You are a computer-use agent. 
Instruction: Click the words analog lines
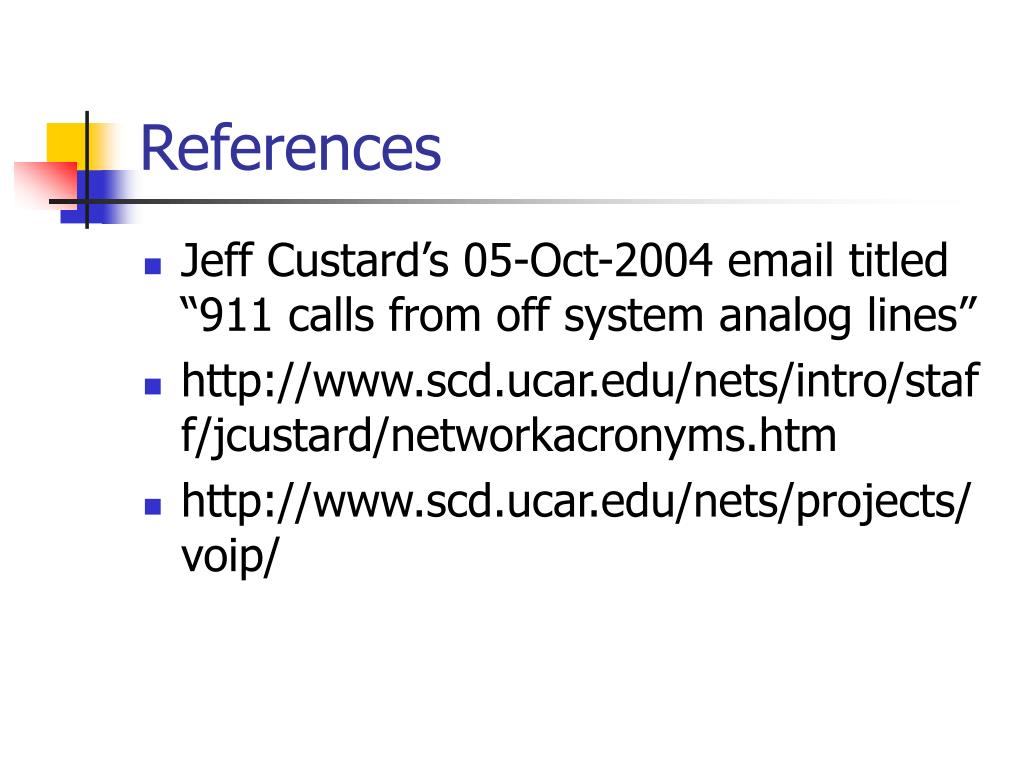point(848,315)
